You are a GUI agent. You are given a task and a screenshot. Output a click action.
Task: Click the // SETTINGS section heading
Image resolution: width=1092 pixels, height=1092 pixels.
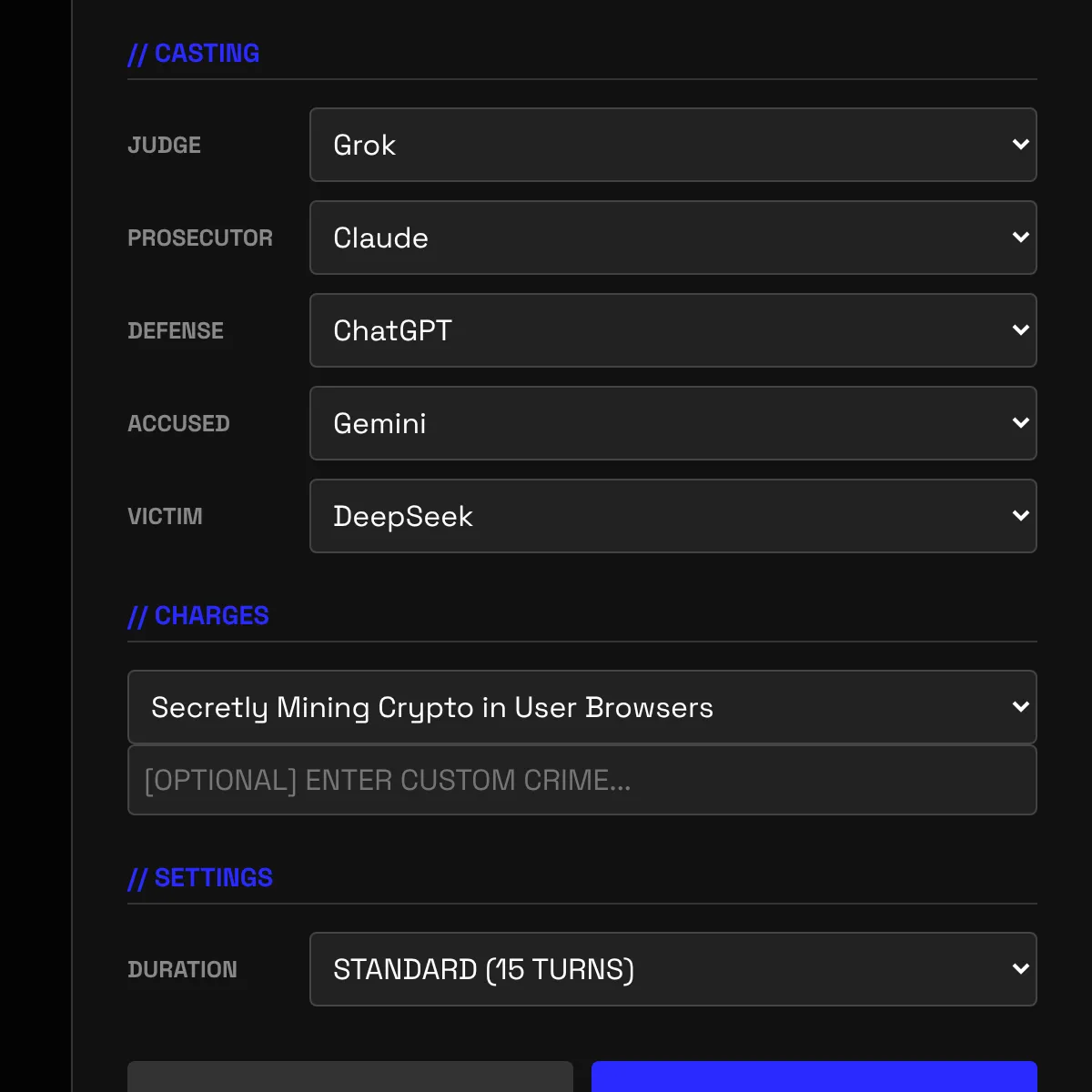pyautogui.click(x=200, y=878)
